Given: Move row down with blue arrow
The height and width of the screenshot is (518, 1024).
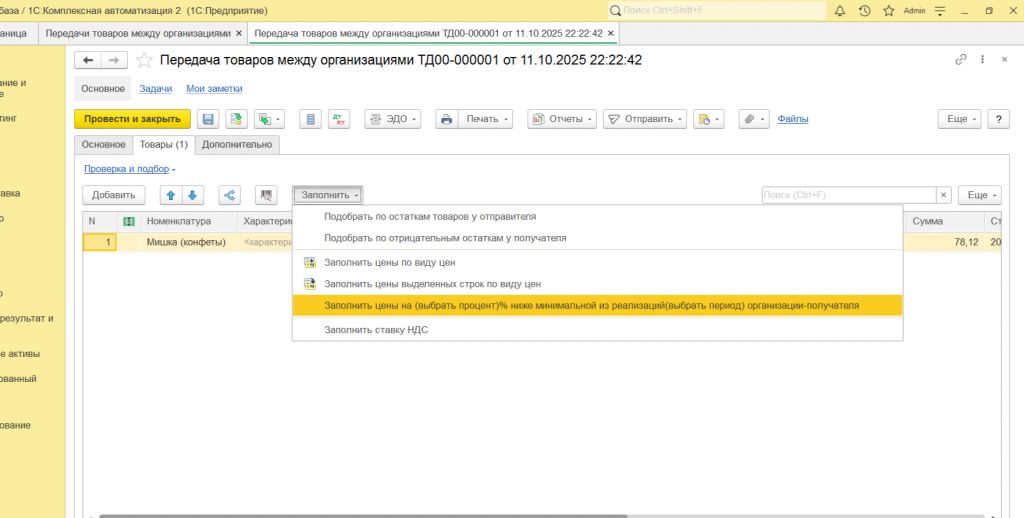Looking at the screenshot, I should click(x=193, y=195).
